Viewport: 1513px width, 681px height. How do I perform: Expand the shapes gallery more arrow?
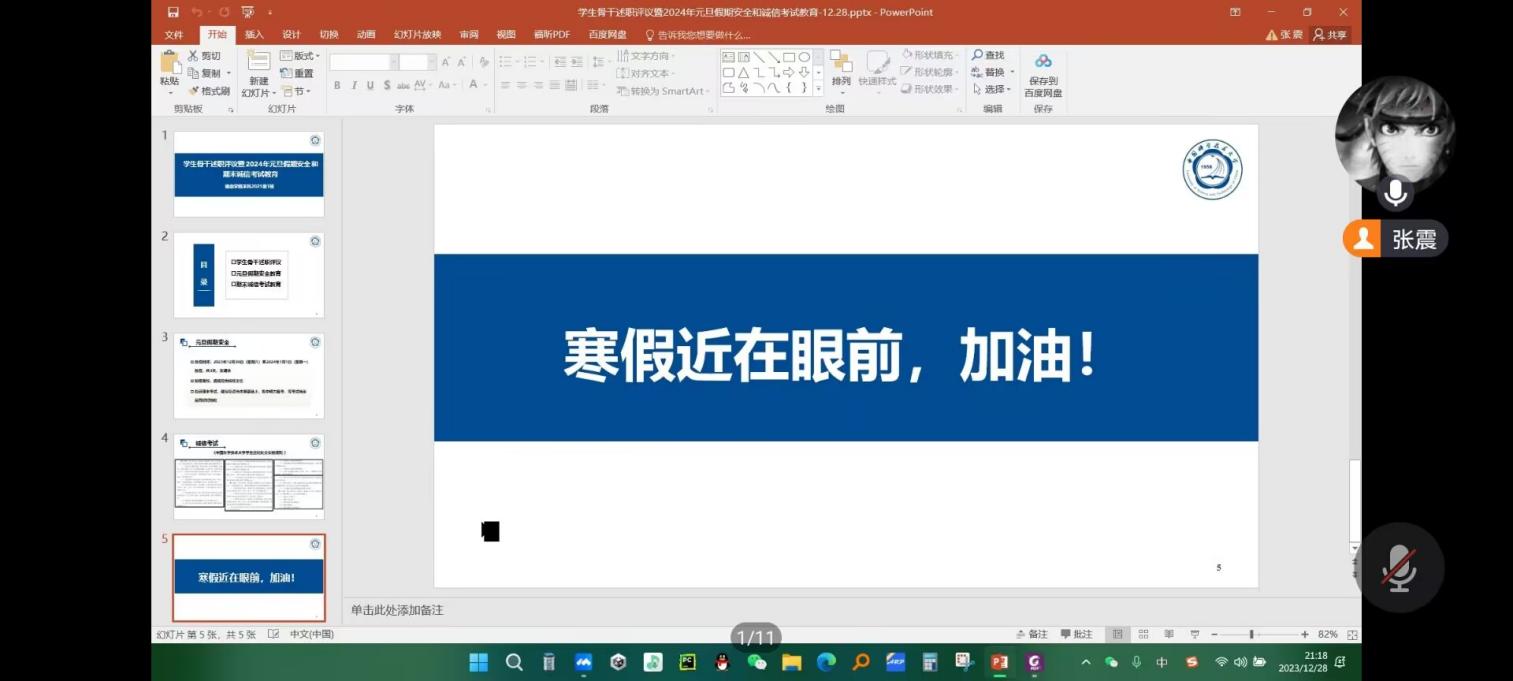point(819,89)
